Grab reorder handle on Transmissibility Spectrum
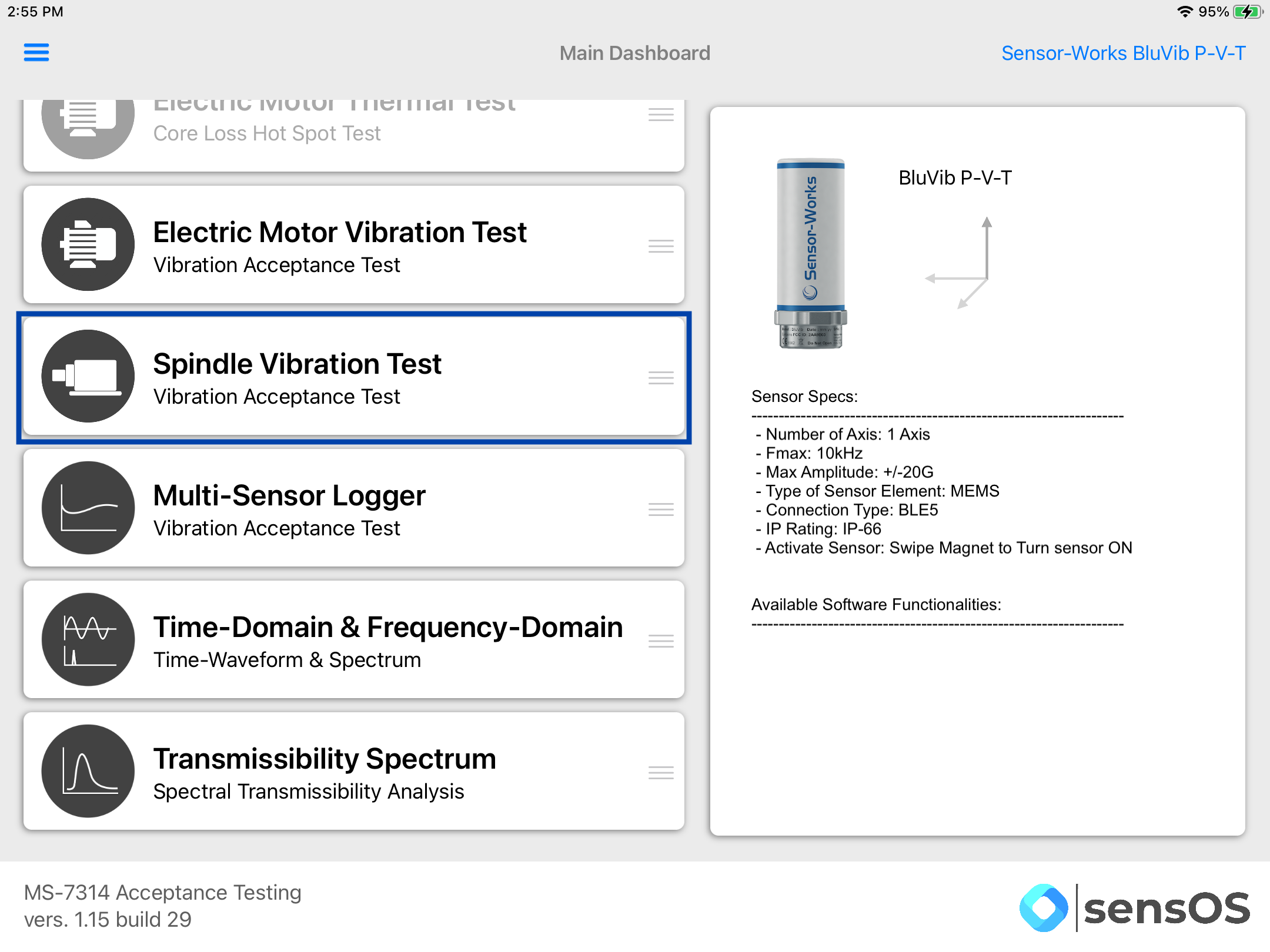Screen dimensions: 1270x952 661,773
